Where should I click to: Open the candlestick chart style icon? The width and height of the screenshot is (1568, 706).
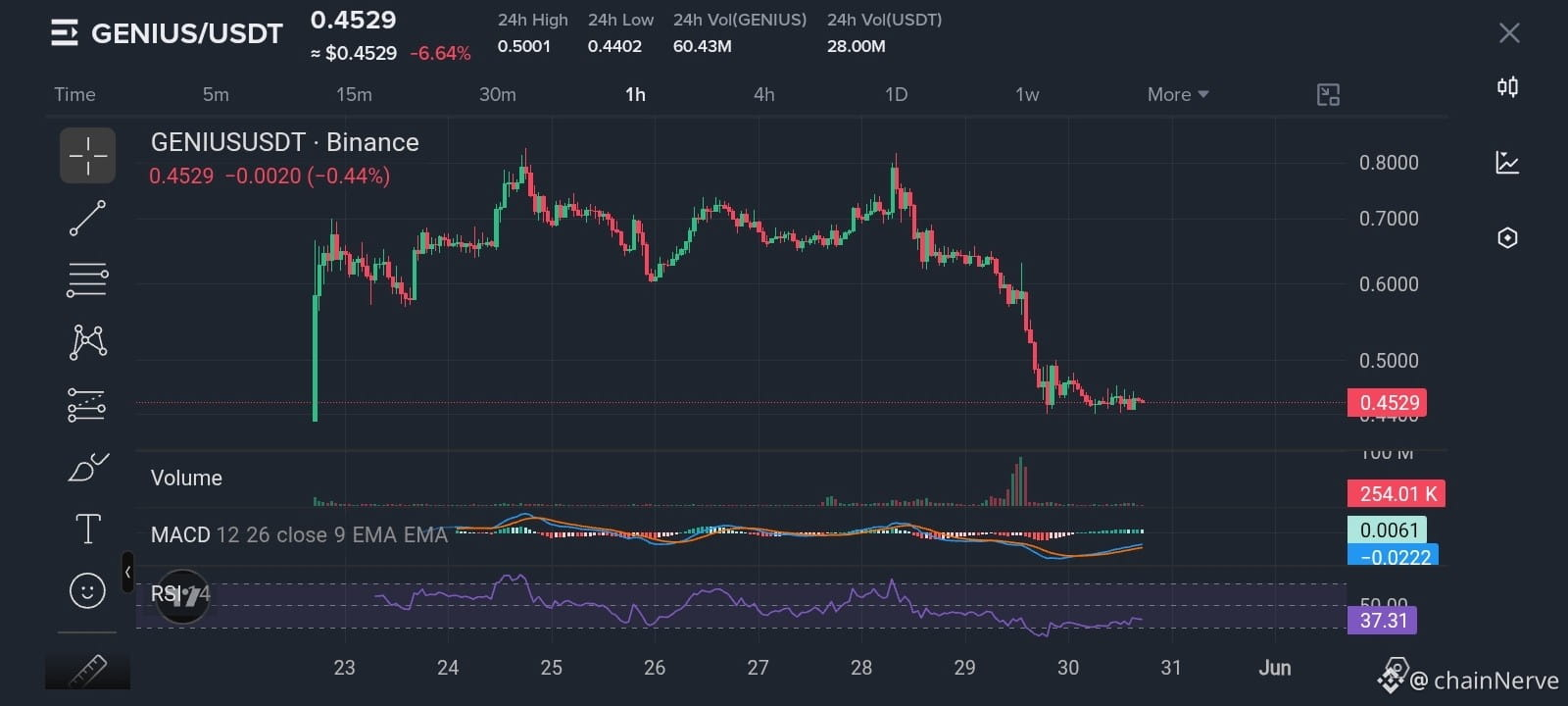[x=1507, y=87]
